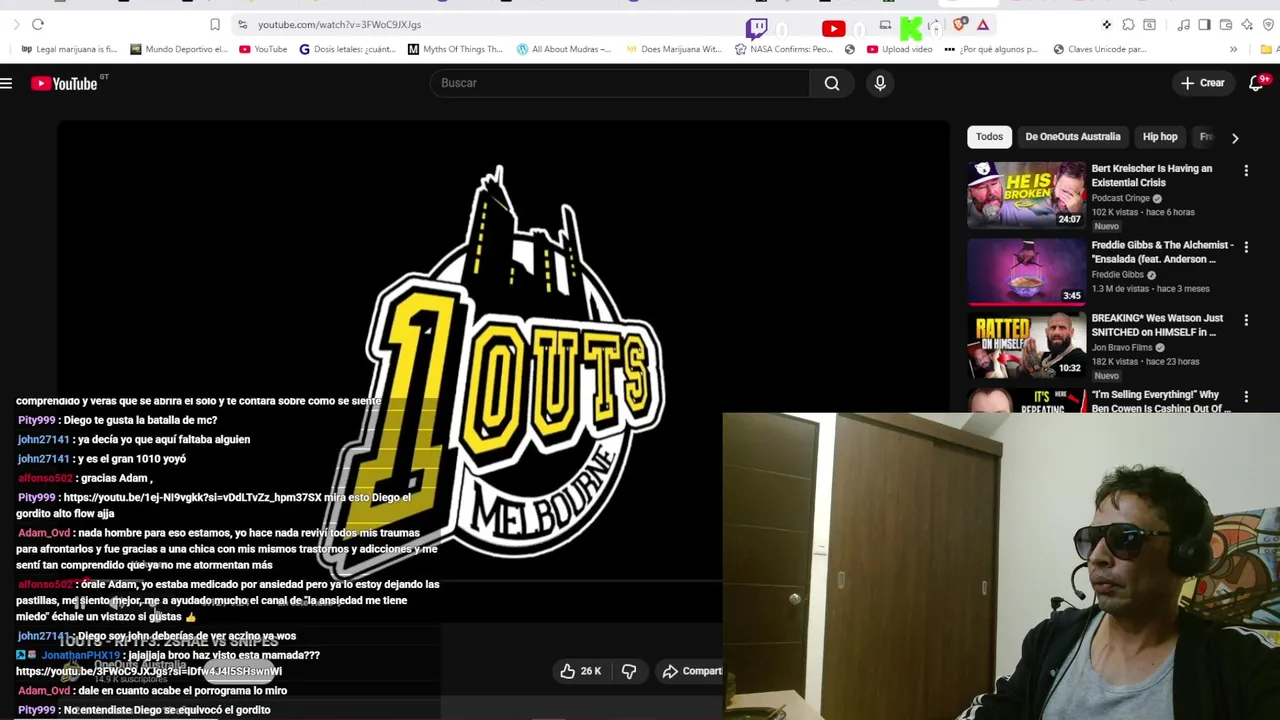Image resolution: width=1280 pixels, height=720 pixels.
Task: Bookmark this page using the bookmark icon
Action: [215, 24]
